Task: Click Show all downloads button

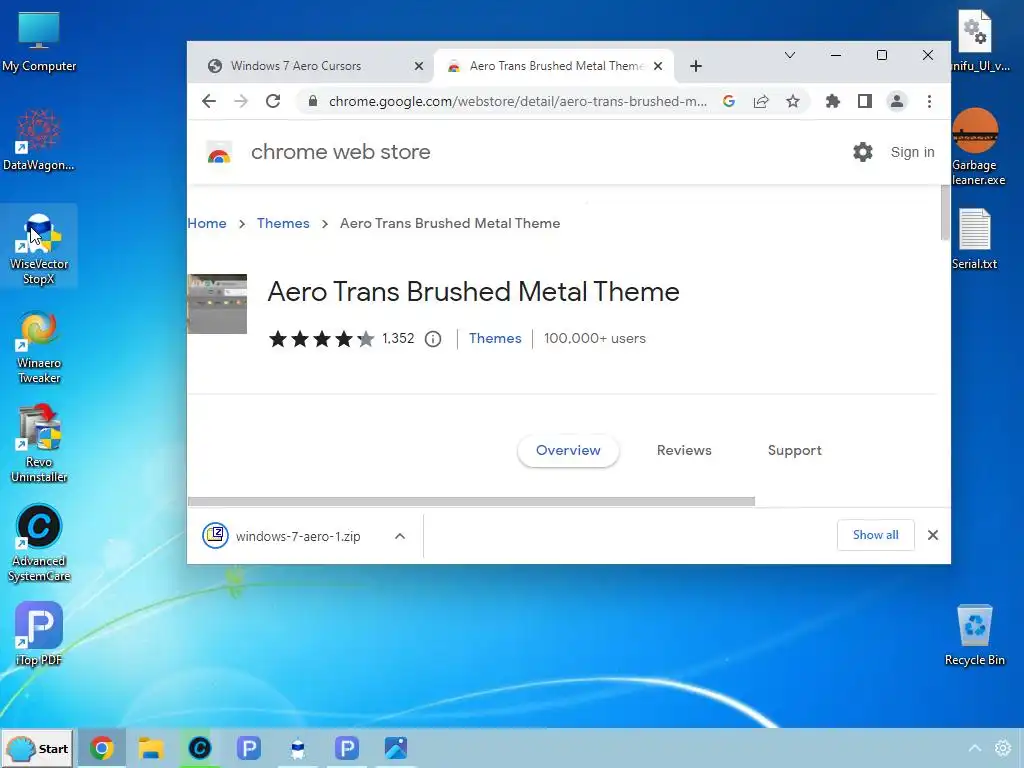Action: [x=875, y=535]
